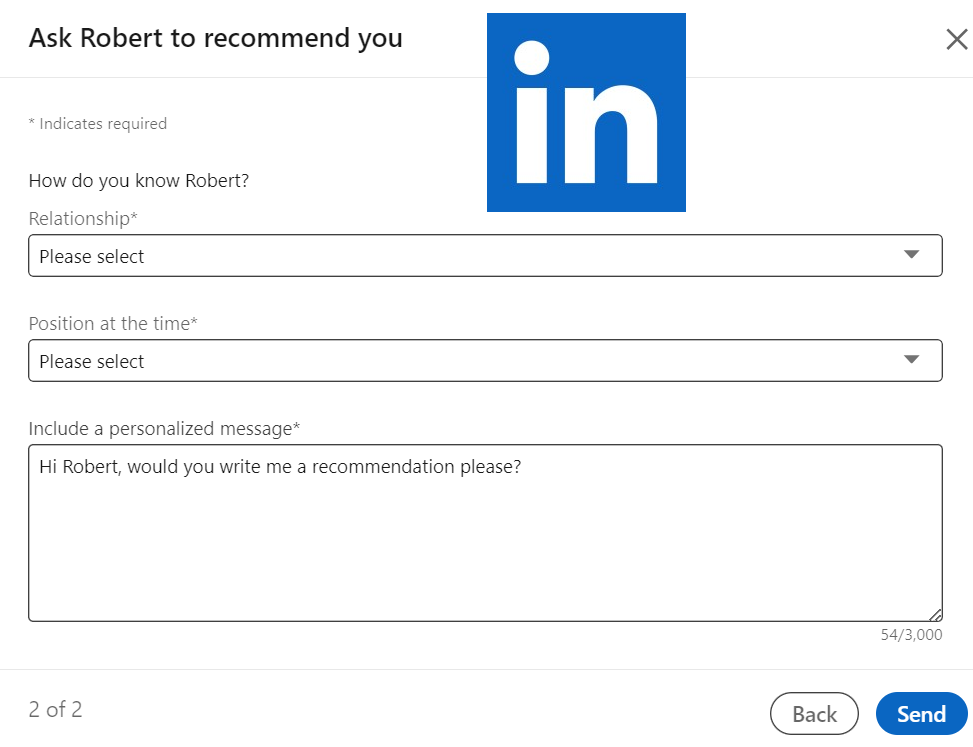Open the Position at the time selection list

[x=486, y=360]
